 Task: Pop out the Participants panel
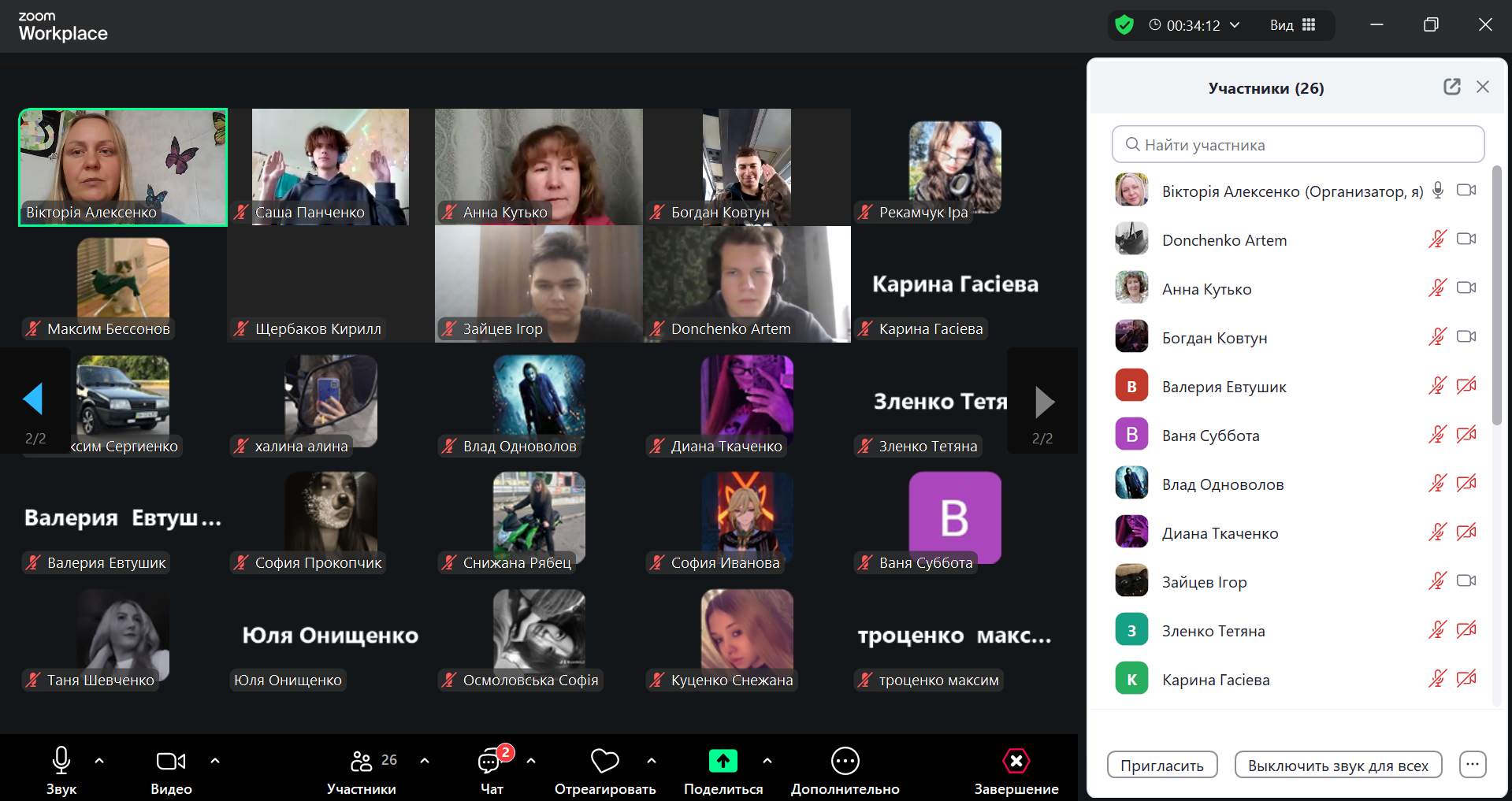point(1451,87)
